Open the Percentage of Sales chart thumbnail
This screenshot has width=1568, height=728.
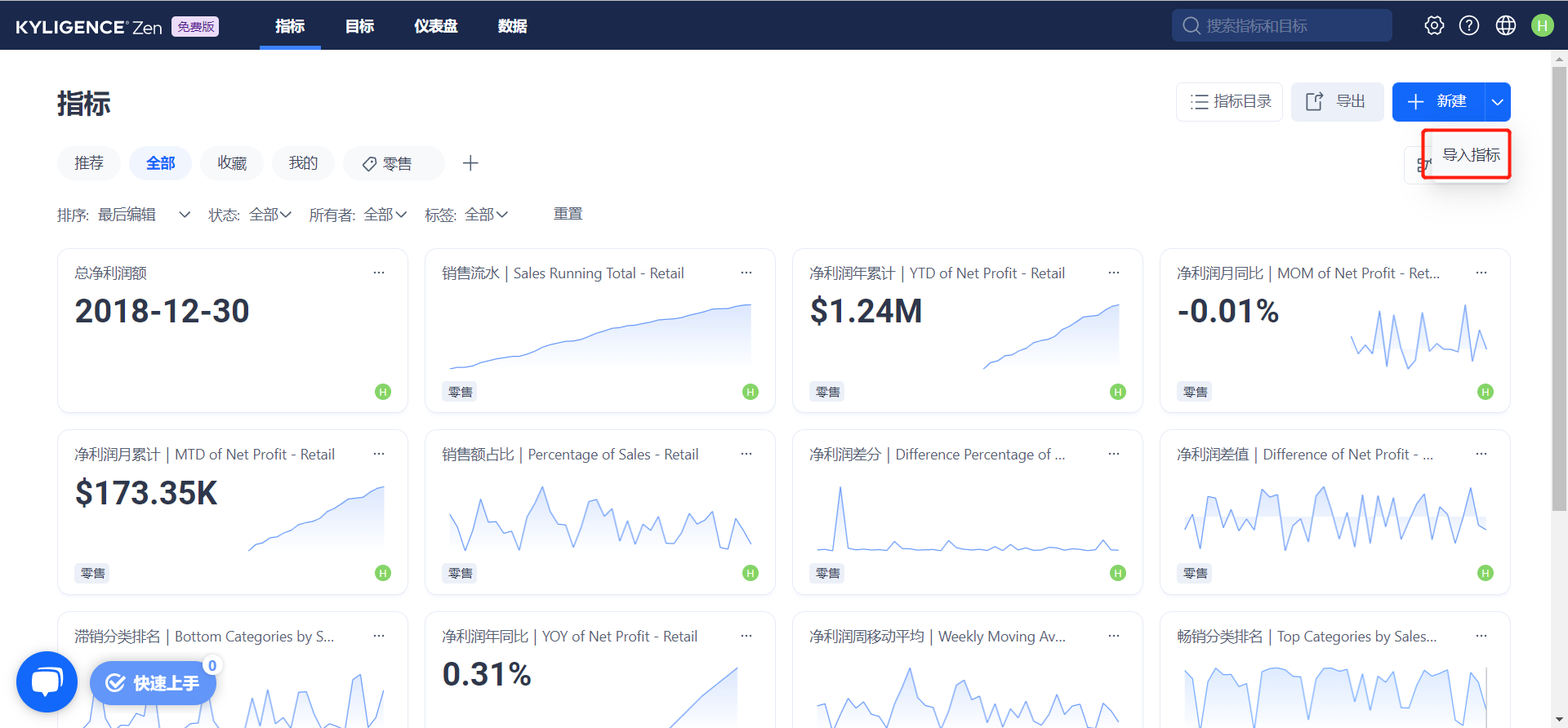click(600, 518)
